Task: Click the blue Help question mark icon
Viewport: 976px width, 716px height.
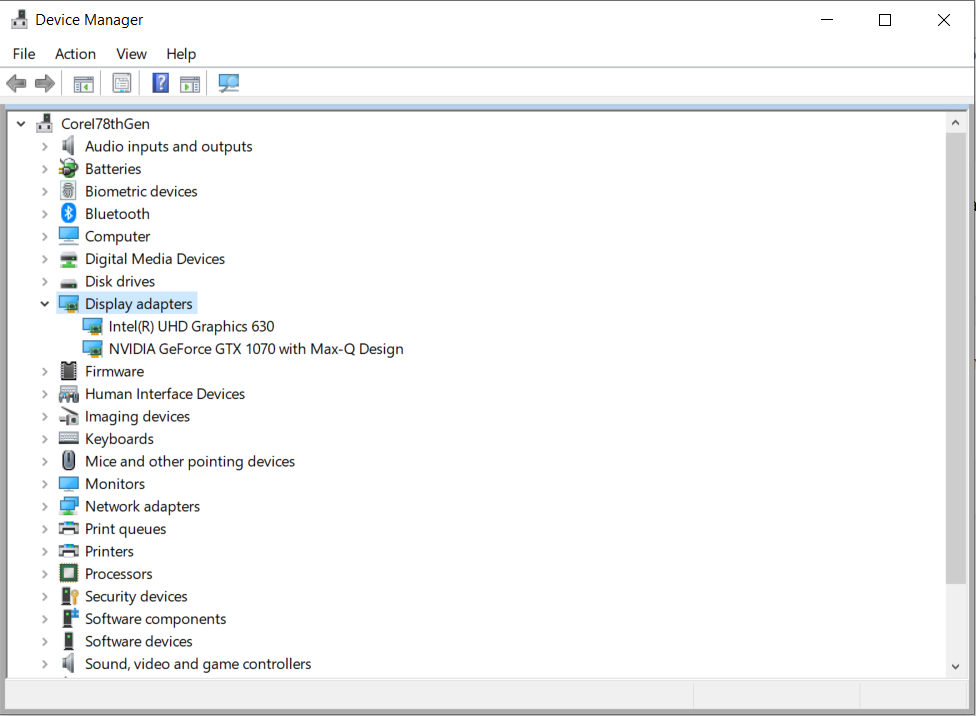Action: (x=161, y=83)
